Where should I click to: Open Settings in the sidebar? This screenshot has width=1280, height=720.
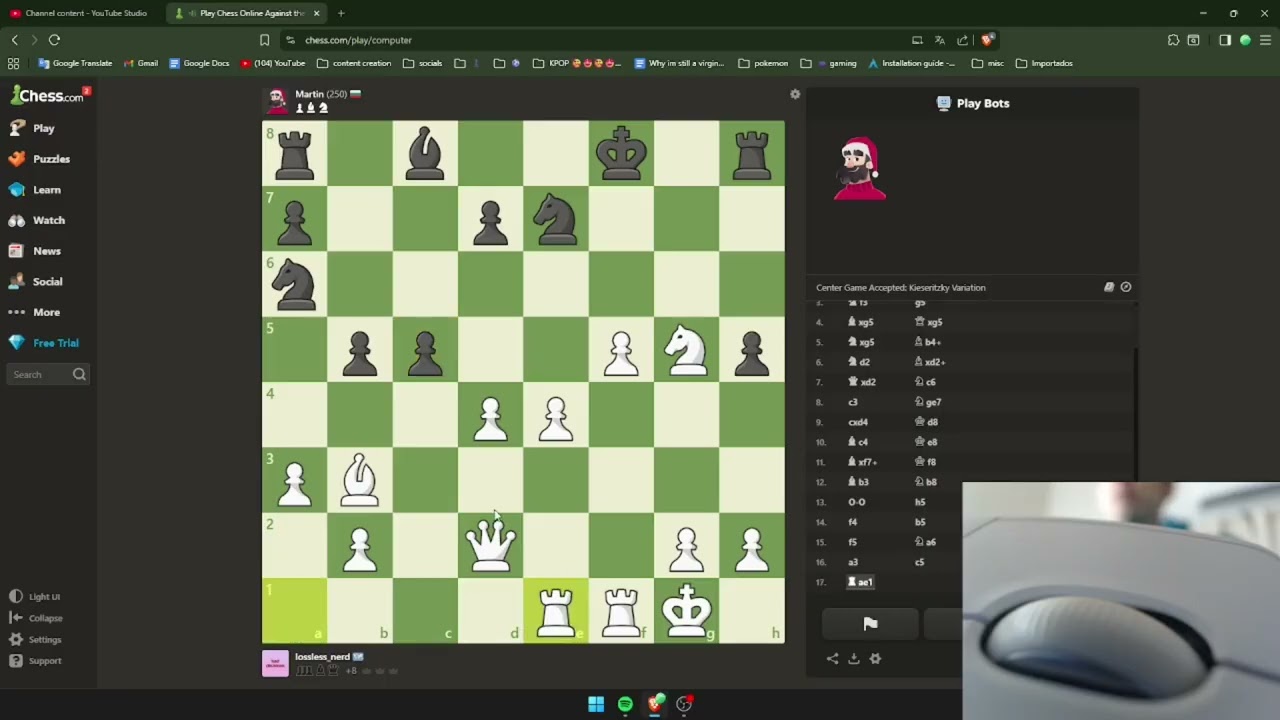coord(36,639)
